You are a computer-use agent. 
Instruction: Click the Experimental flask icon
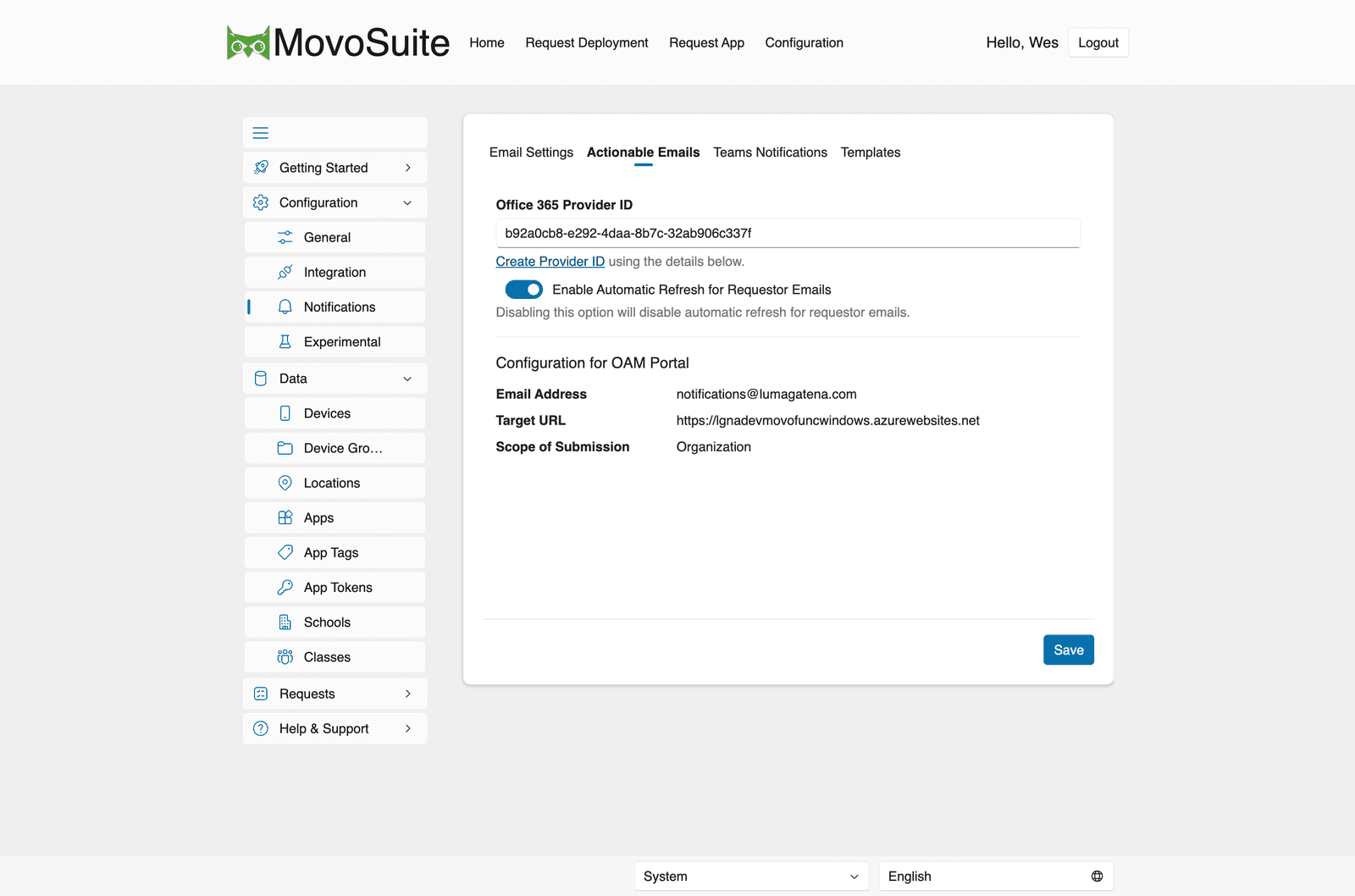pyautogui.click(x=285, y=341)
